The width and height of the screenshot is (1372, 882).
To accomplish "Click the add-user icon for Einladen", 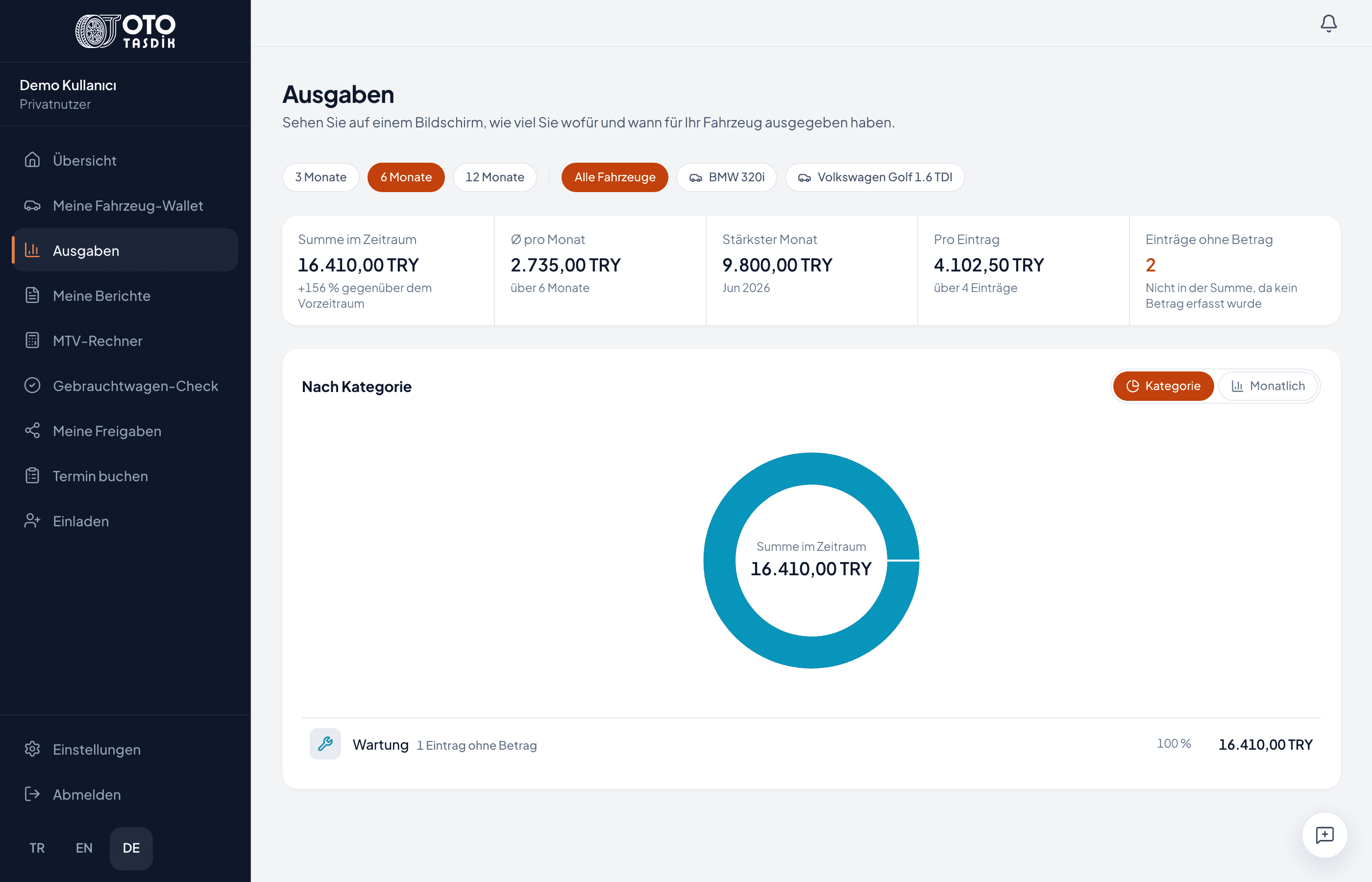I will pos(33,520).
